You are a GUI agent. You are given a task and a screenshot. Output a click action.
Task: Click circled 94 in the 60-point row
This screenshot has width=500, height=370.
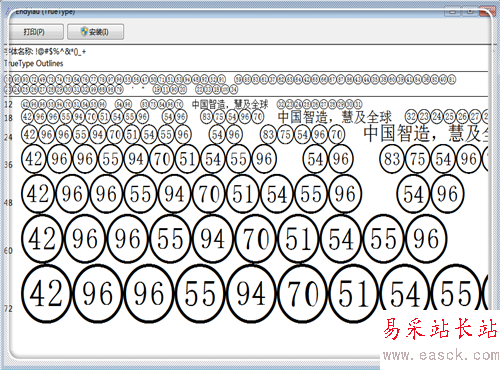pos(213,239)
